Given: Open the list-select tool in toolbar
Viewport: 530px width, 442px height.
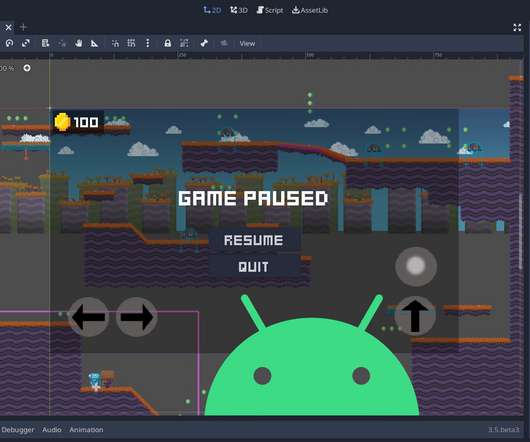Looking at the screenshot, I should [x=45, y=43].
